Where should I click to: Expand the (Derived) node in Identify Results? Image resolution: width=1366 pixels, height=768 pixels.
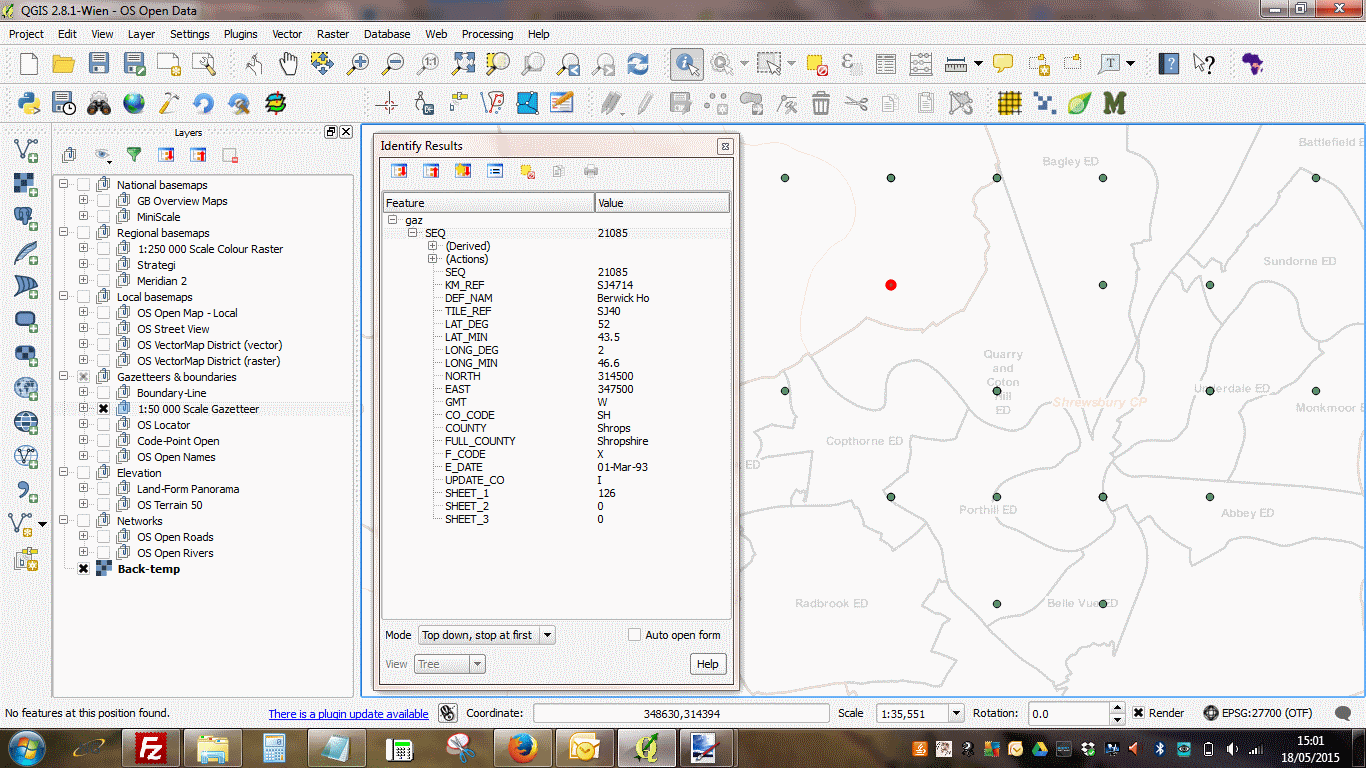(433, 246)
